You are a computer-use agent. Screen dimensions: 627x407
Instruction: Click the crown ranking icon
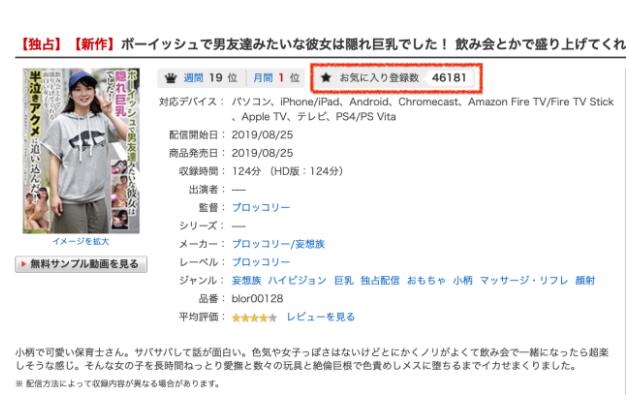tap(171, 78)
